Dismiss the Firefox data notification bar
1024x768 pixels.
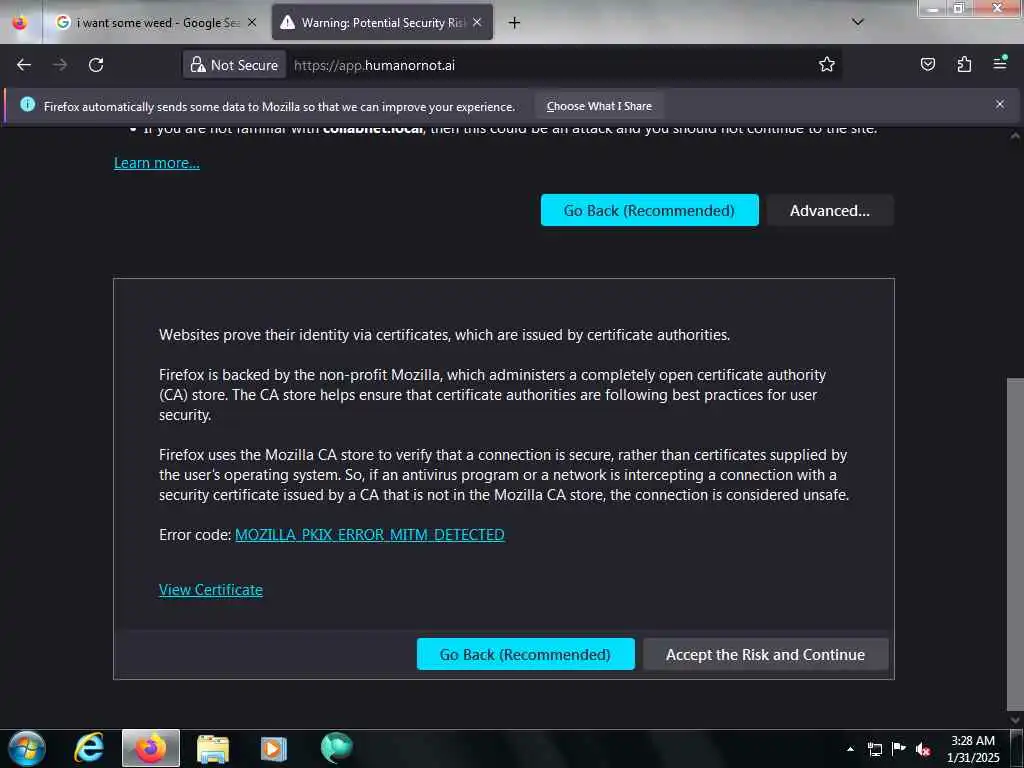click(x=1000, y=104)
